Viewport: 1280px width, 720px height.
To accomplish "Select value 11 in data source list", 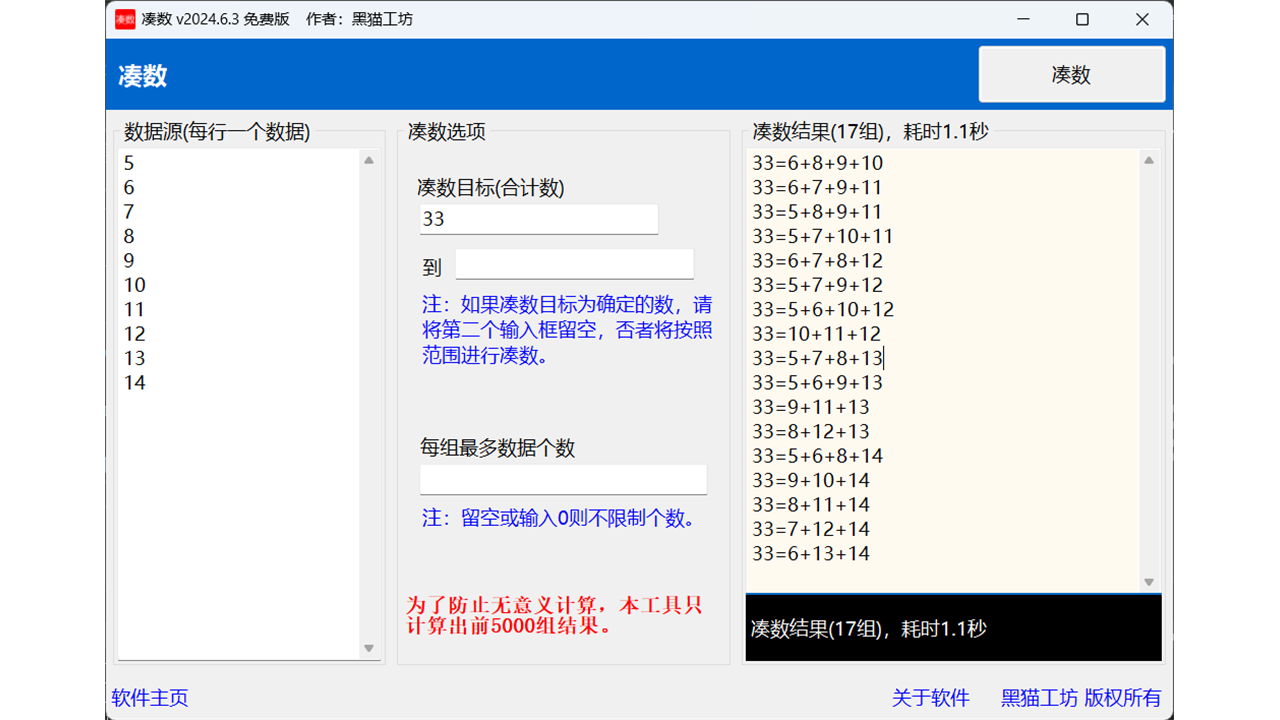I will click(135, 310).
